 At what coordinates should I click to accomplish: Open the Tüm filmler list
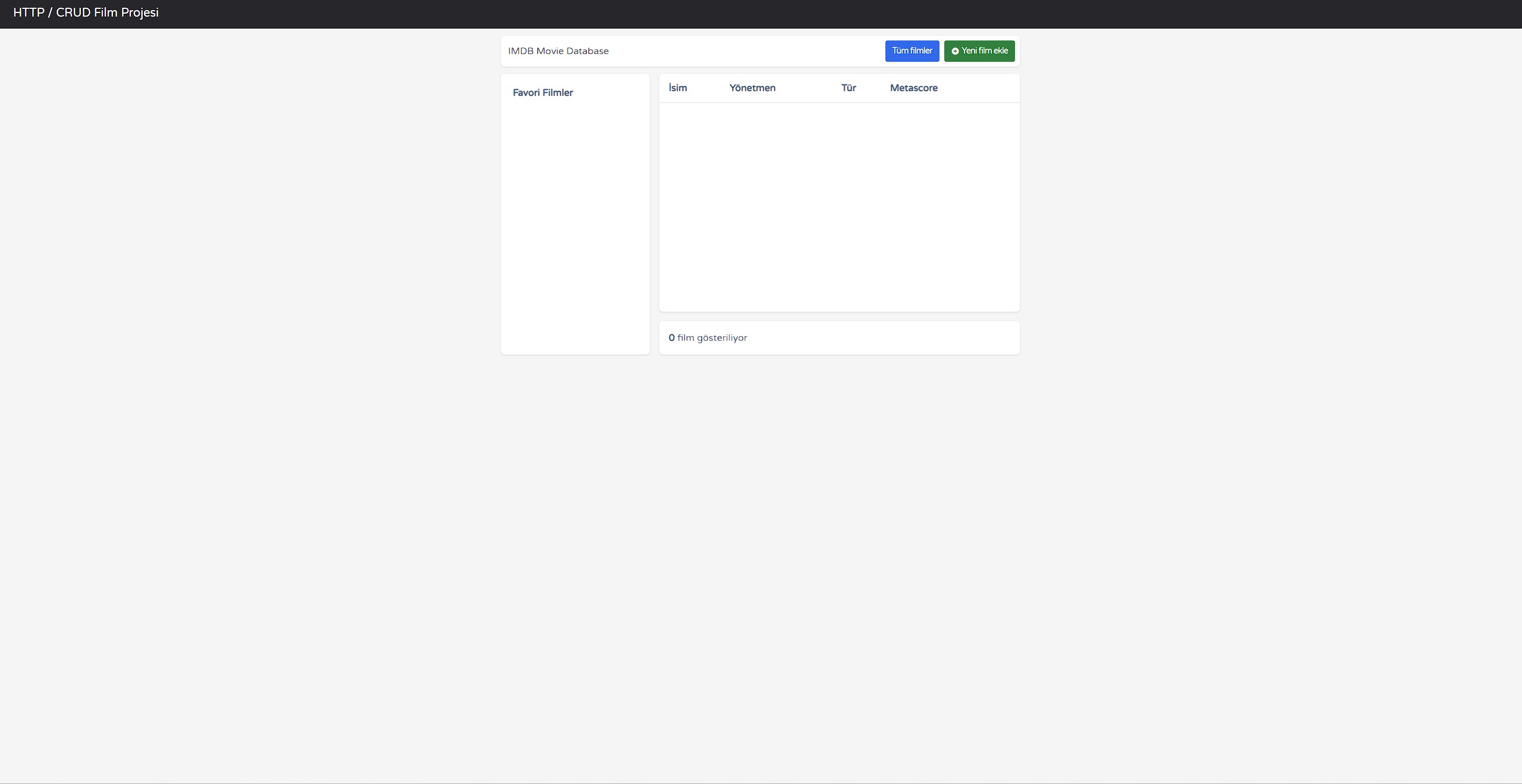pyautogui.click(x=912, y=51)
